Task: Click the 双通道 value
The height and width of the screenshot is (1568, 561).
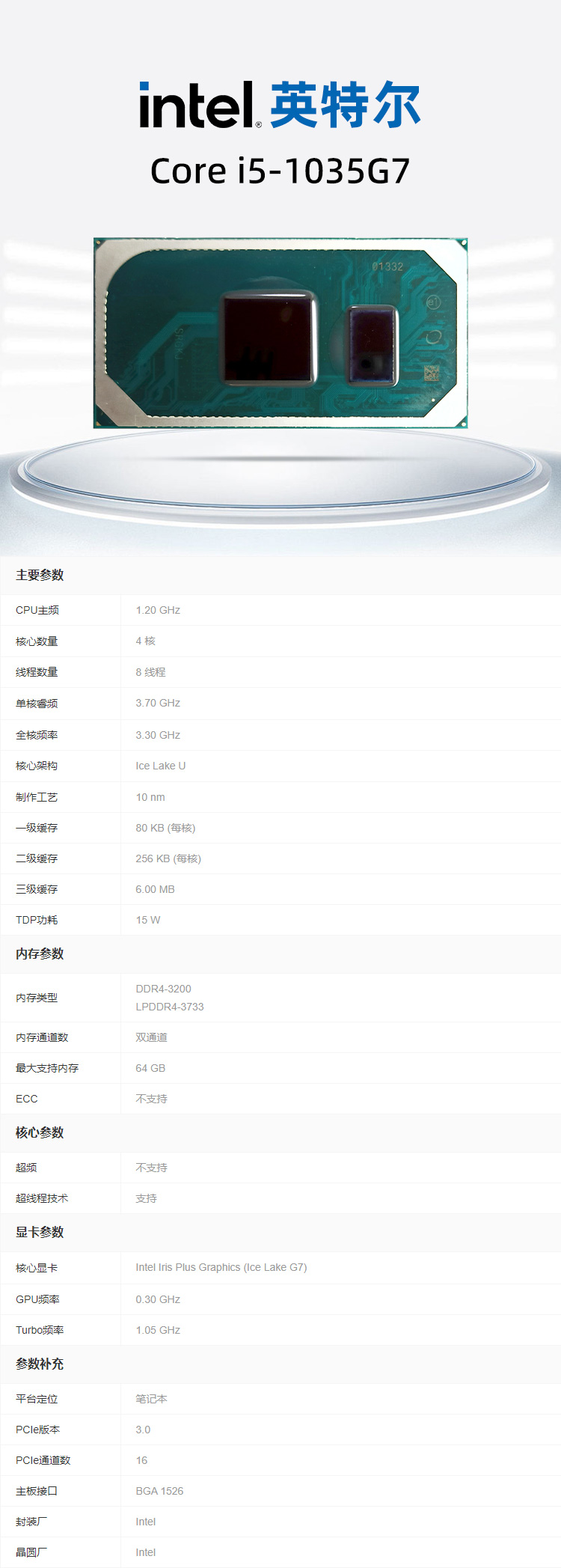Action: pos(151,1037)
